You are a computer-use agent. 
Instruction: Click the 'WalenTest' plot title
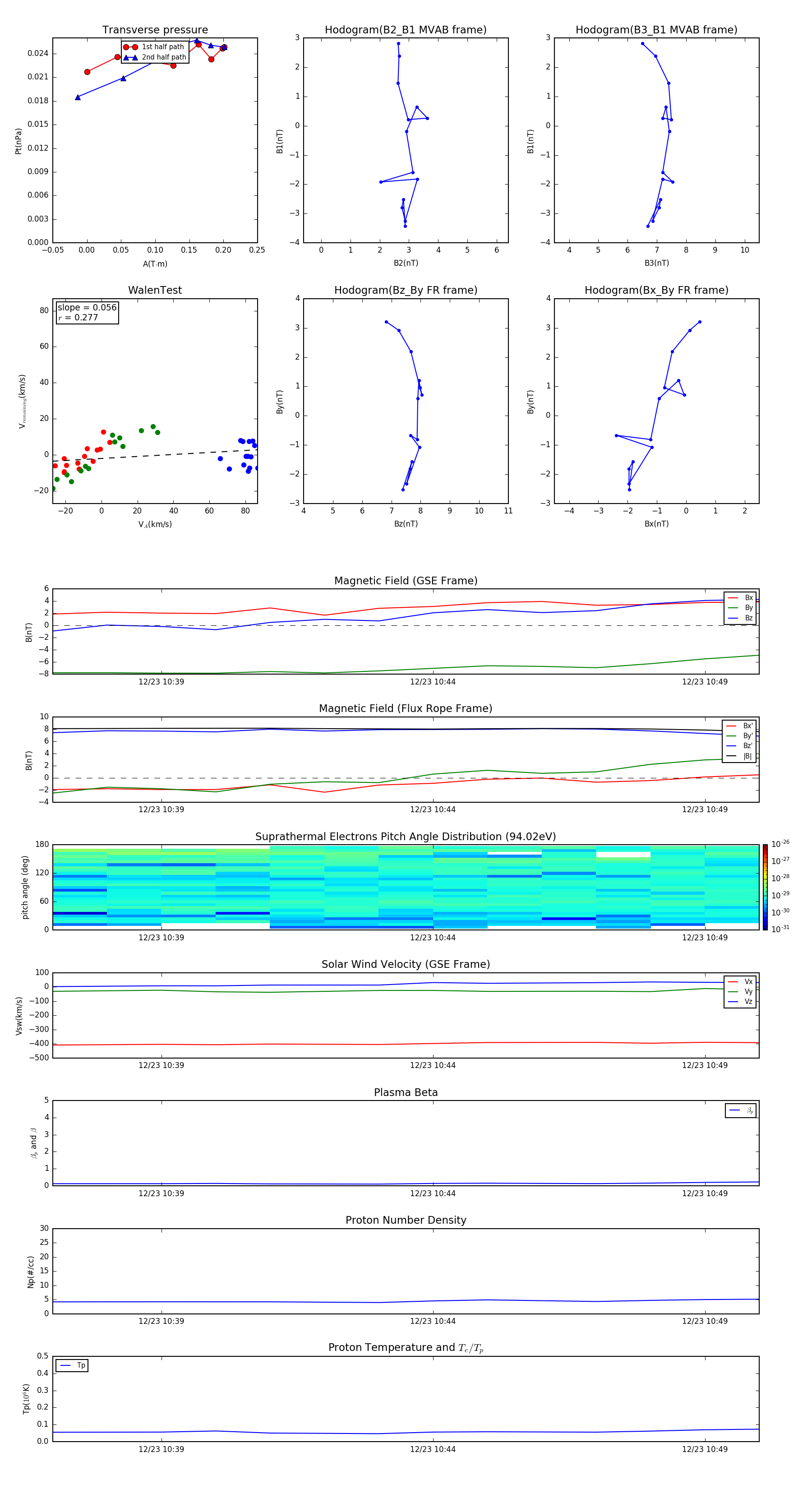pos(155,290)
